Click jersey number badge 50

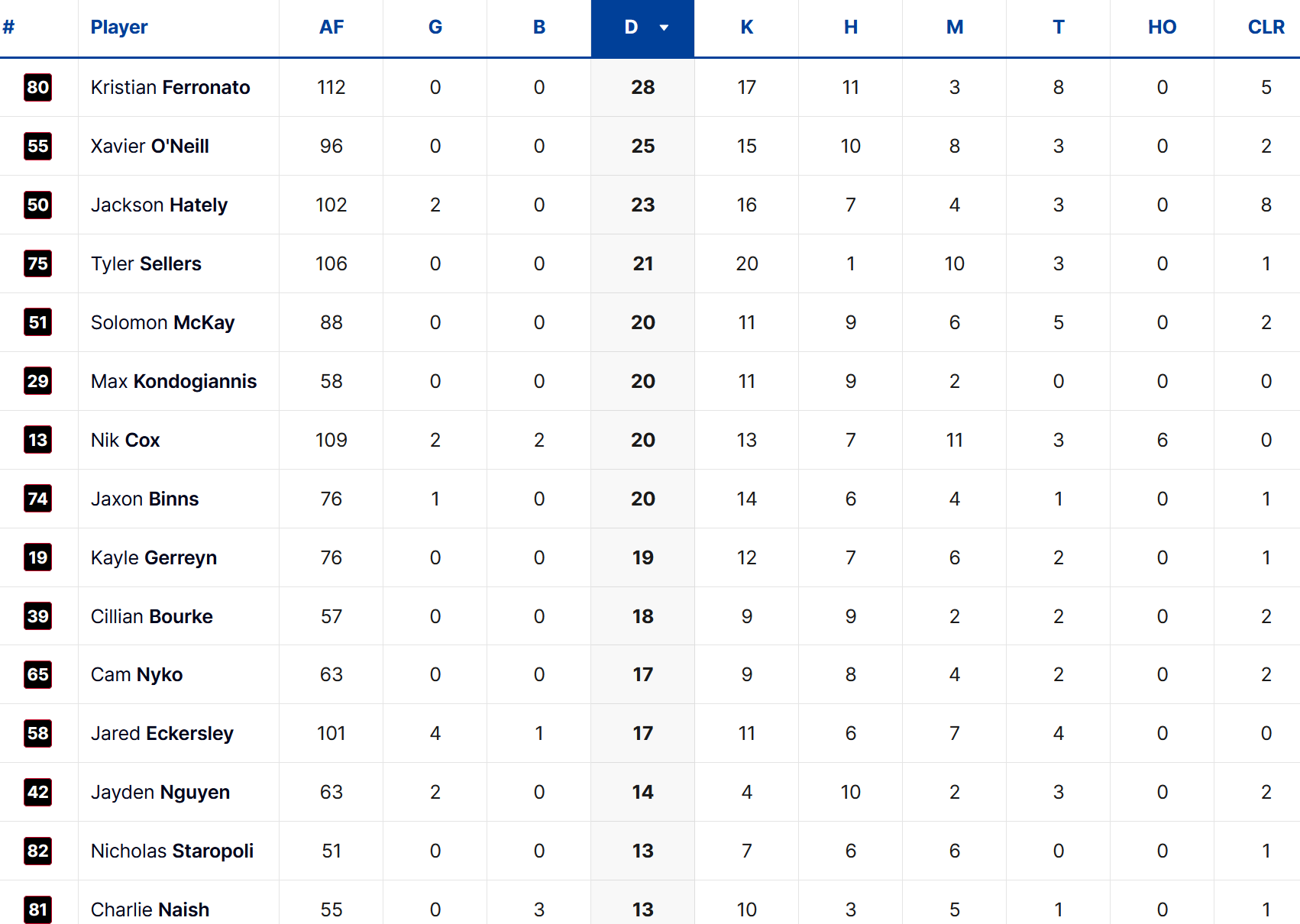37,205
